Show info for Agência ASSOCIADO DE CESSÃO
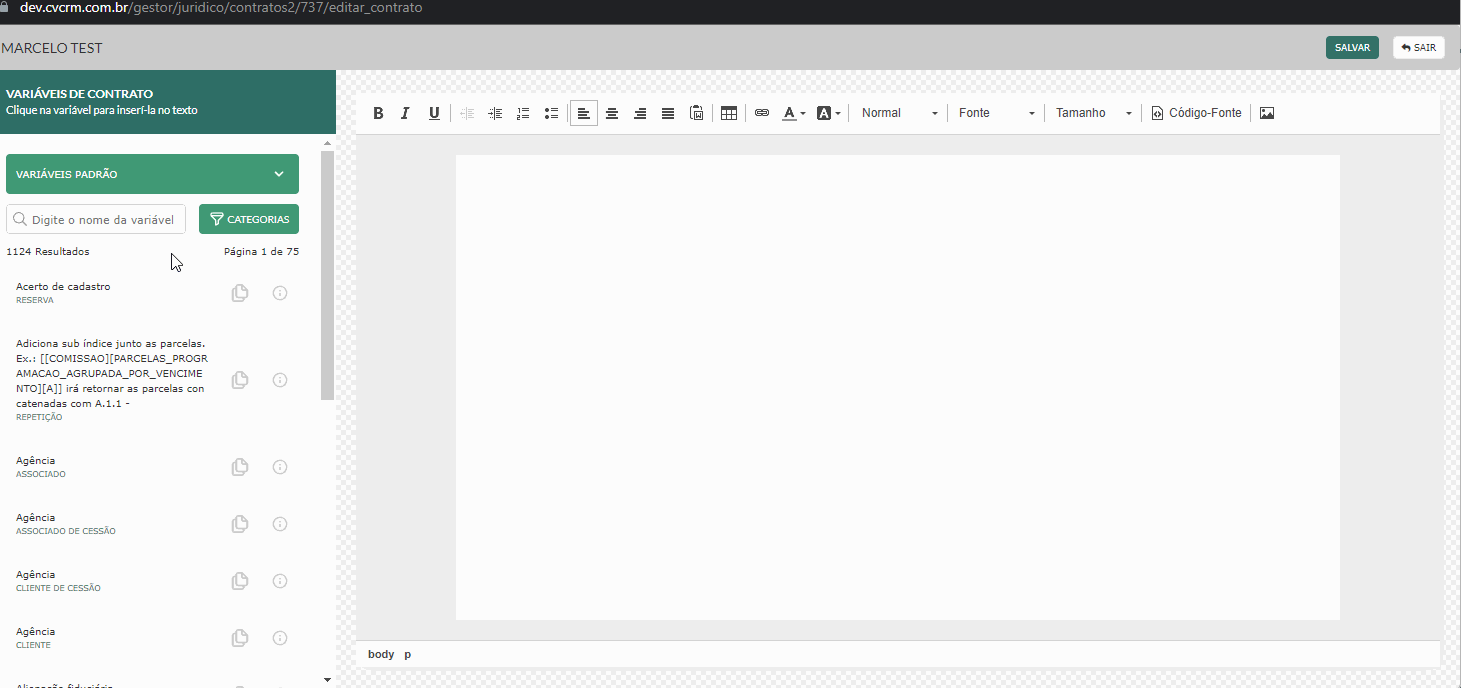This screenshot has width=1461, height=688. pos(280,524)
